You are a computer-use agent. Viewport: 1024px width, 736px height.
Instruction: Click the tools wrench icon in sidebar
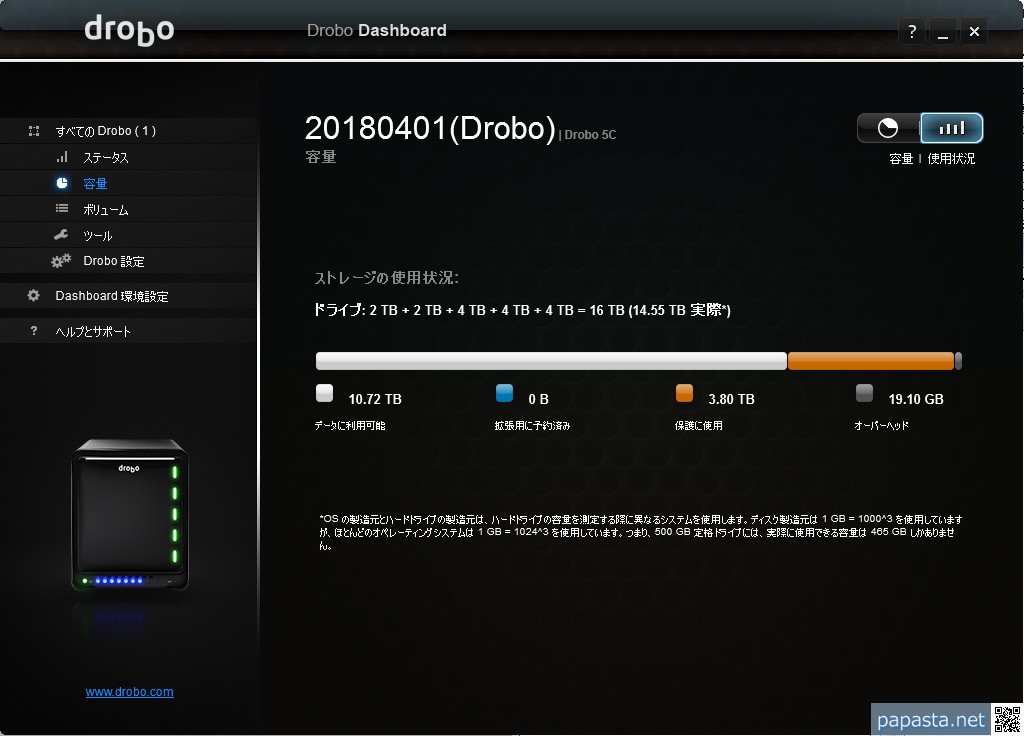click(x=62, y=235)
